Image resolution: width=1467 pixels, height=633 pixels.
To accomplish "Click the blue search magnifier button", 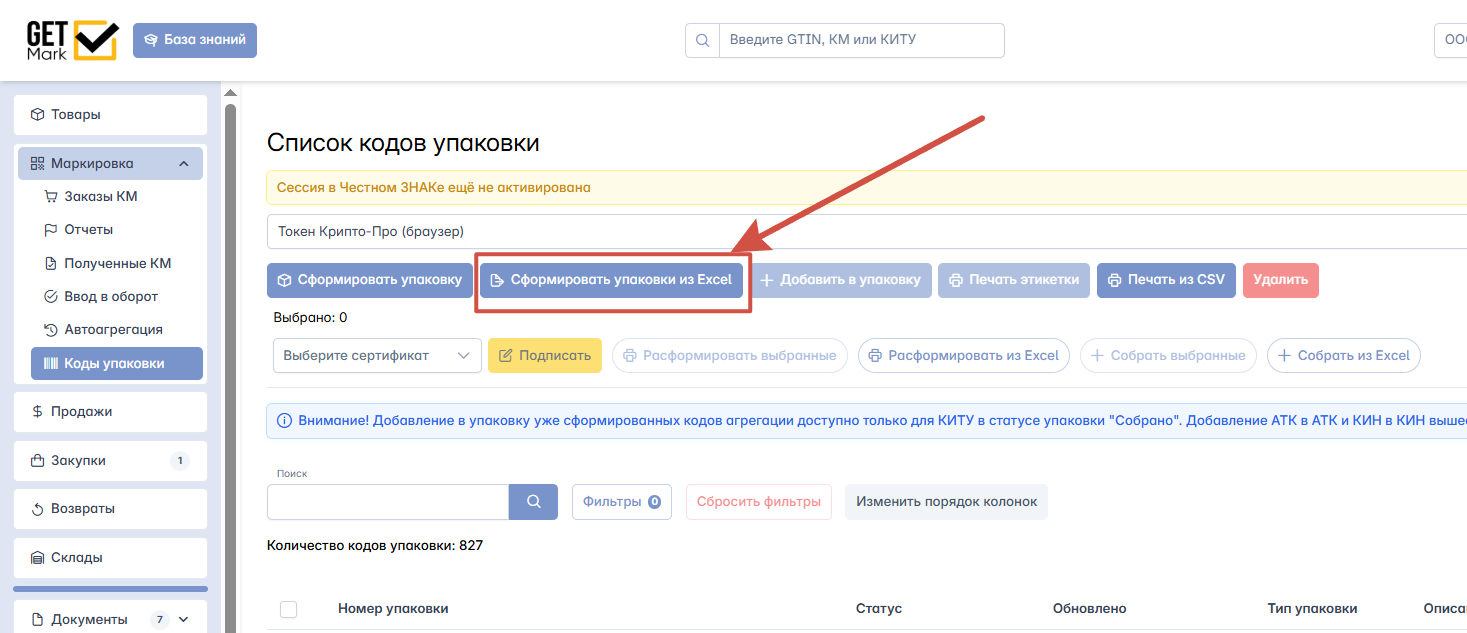I will (x=534, y=502).
